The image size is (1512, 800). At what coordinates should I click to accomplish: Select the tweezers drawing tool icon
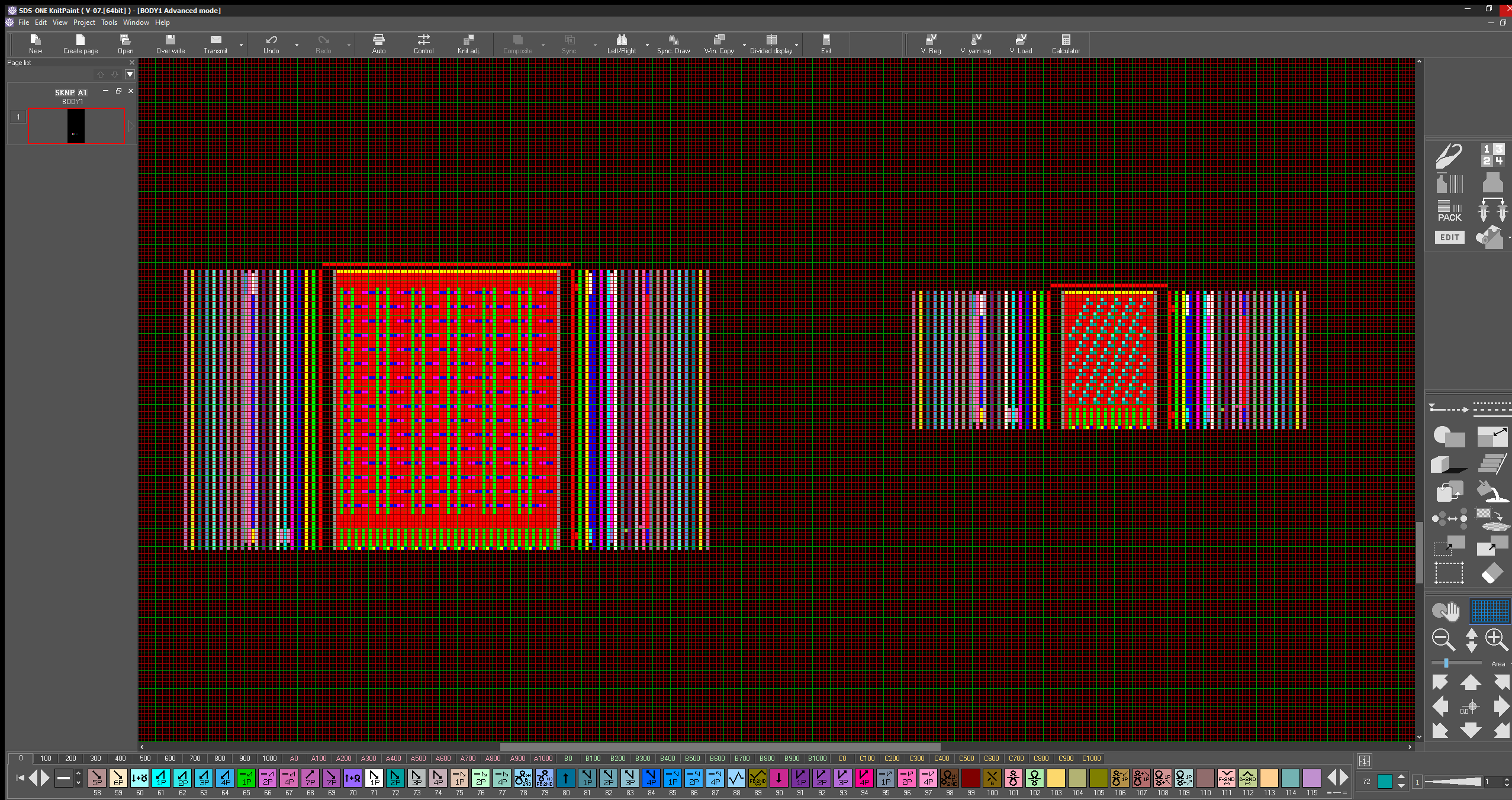point(1449,156)
